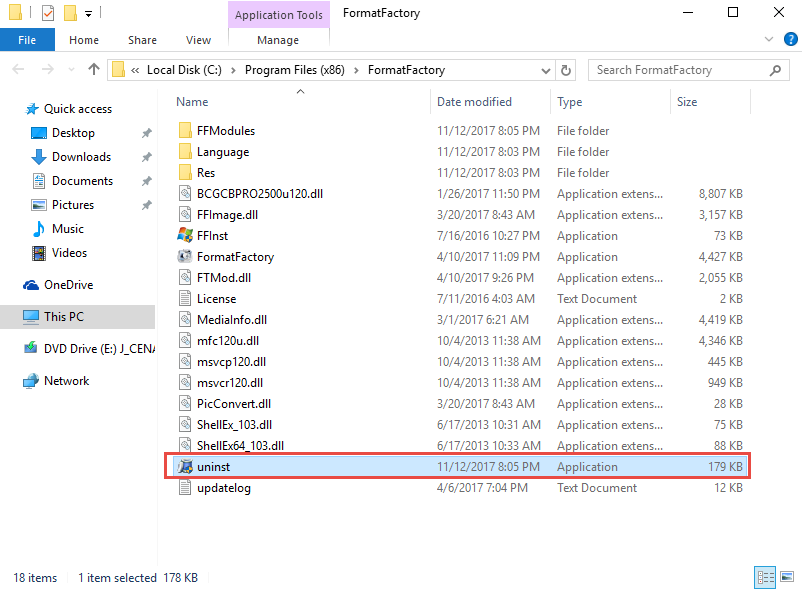Select the mfc120u.dll file name
The width and height of the screenshot is (802, 589).
[228, 341]
